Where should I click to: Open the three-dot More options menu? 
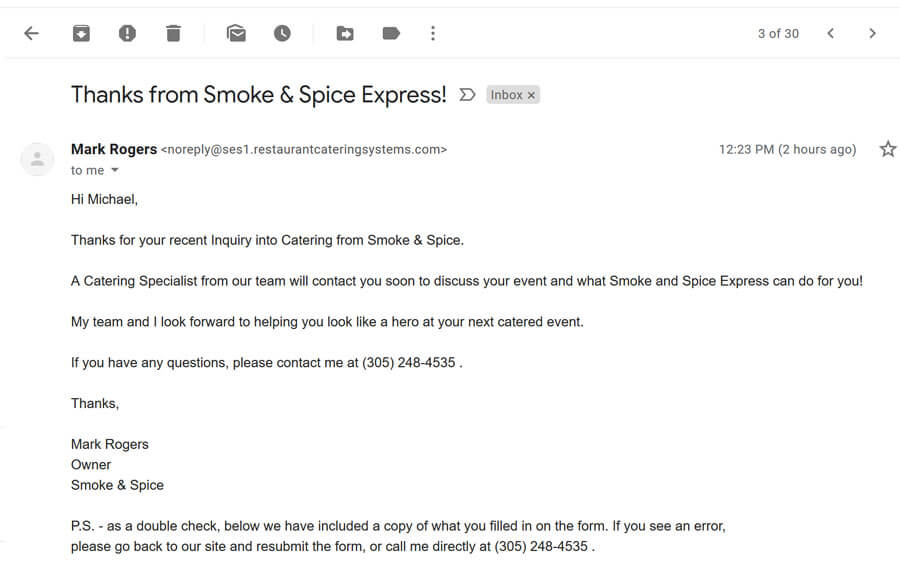tap(433, 33)
